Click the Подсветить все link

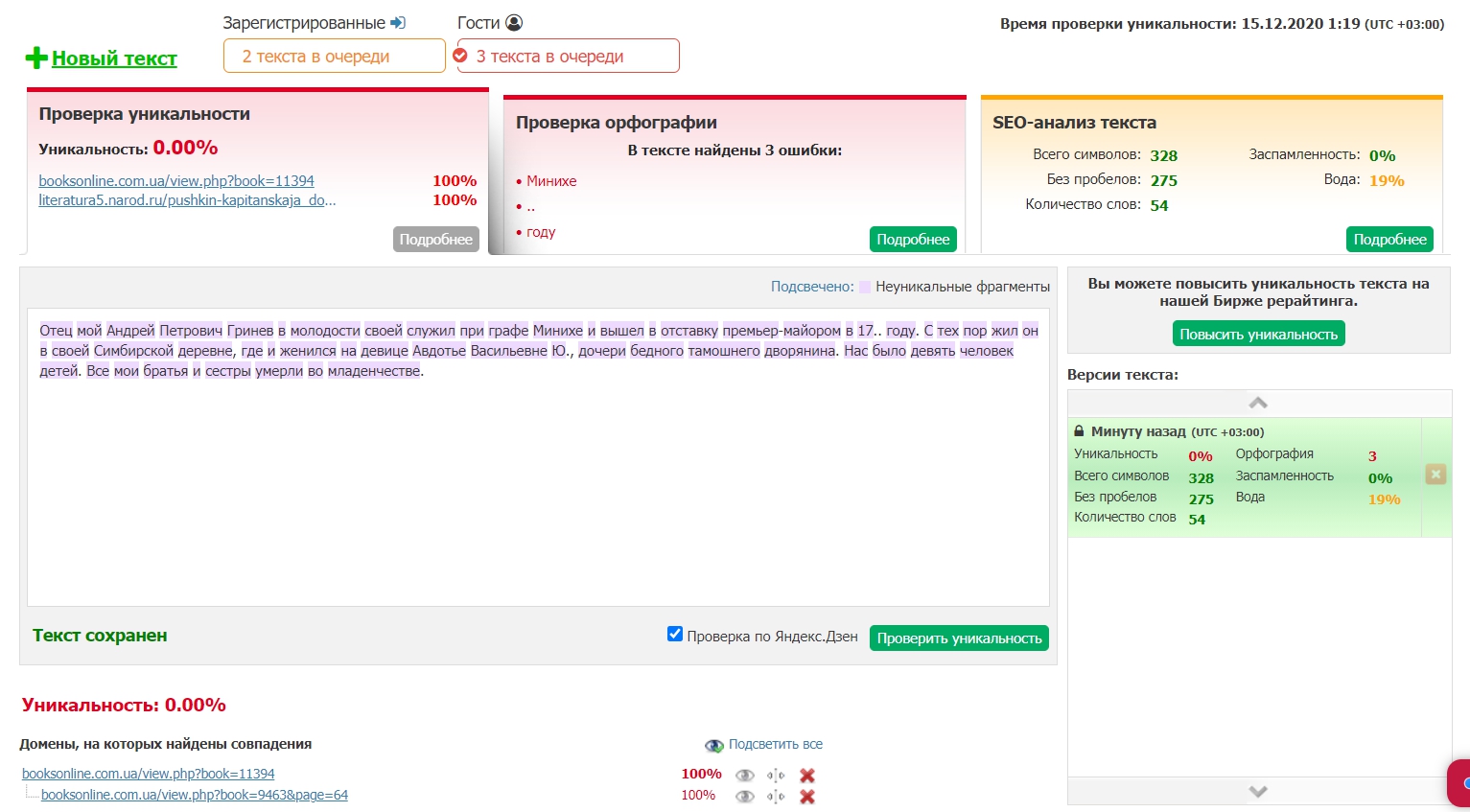coord(776,745)
